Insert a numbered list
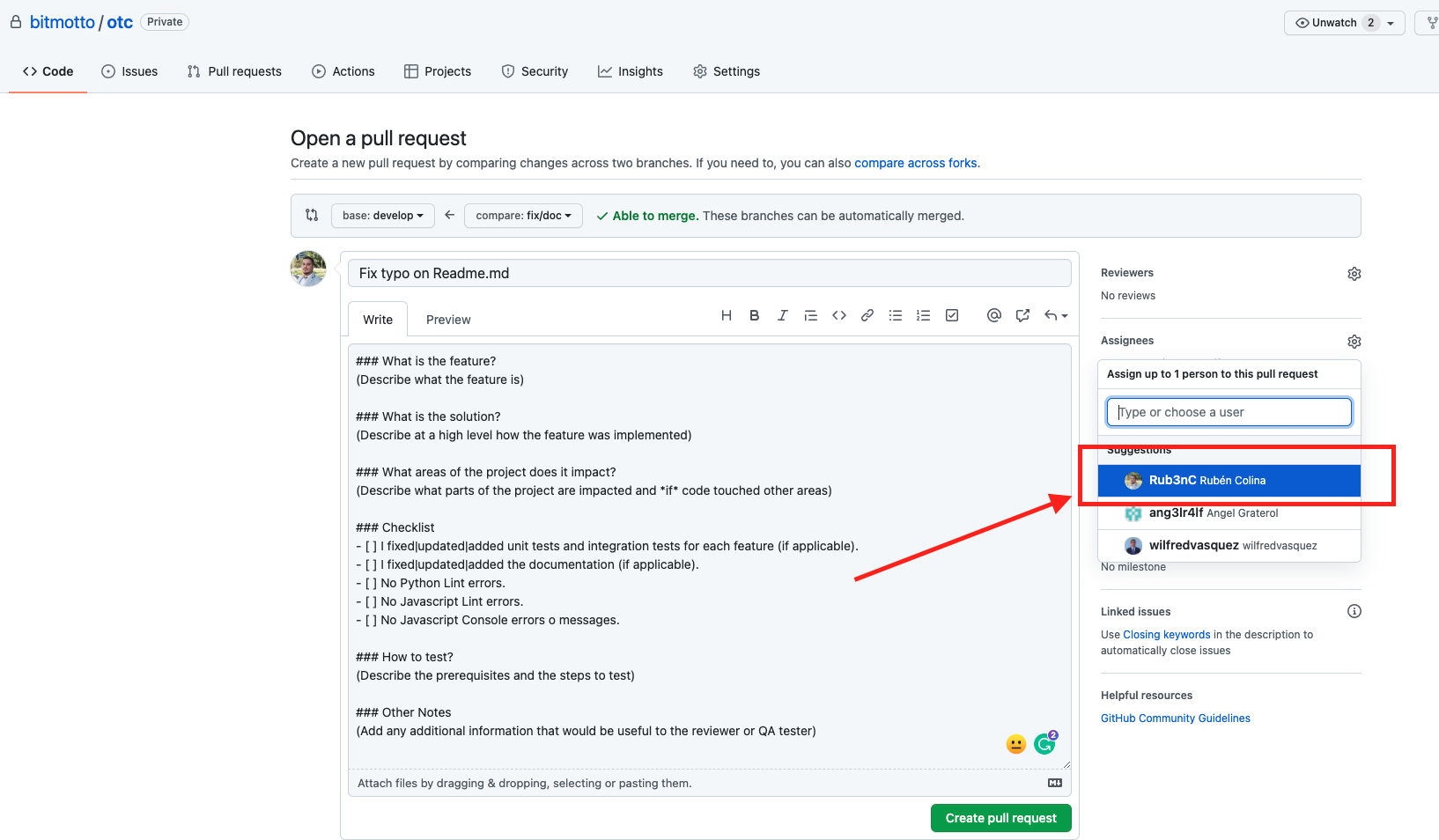The width and height of the screenshot is (1439, 840). (x=923, y=315)
